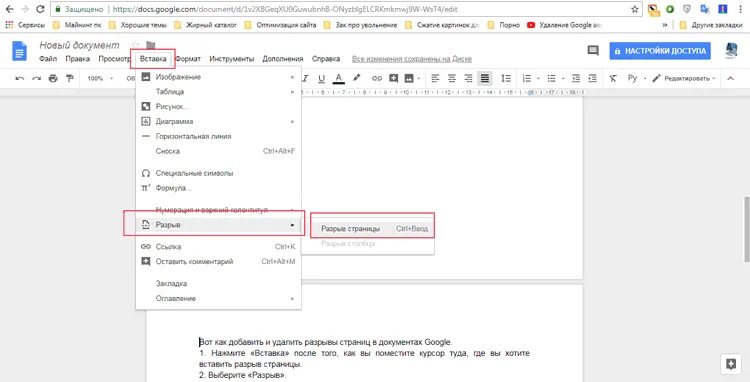This screenshot has width=750, height=382.
Task: Click the bulleted list icon
Action: point(551,78)
